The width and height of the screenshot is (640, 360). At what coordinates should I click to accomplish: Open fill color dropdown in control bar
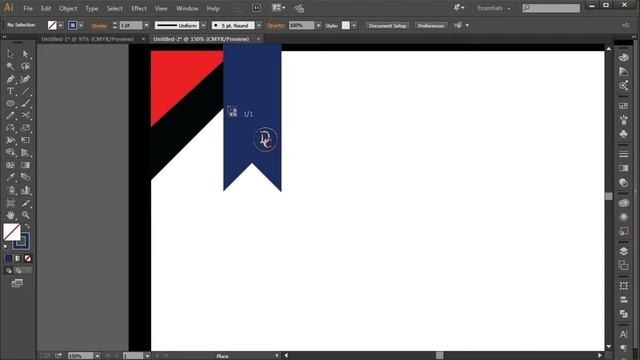tap(60, 25)
